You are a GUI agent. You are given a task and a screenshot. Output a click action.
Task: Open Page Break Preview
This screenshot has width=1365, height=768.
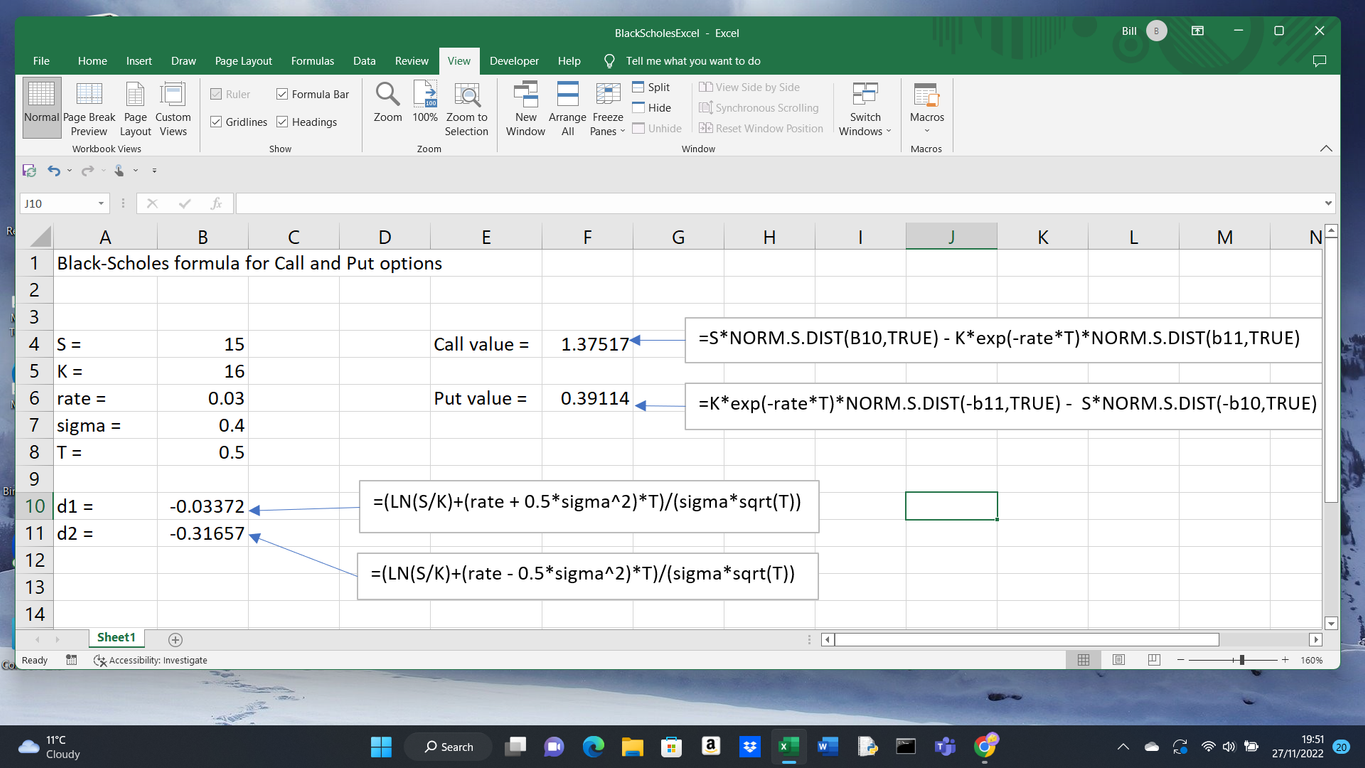(89, 108)
